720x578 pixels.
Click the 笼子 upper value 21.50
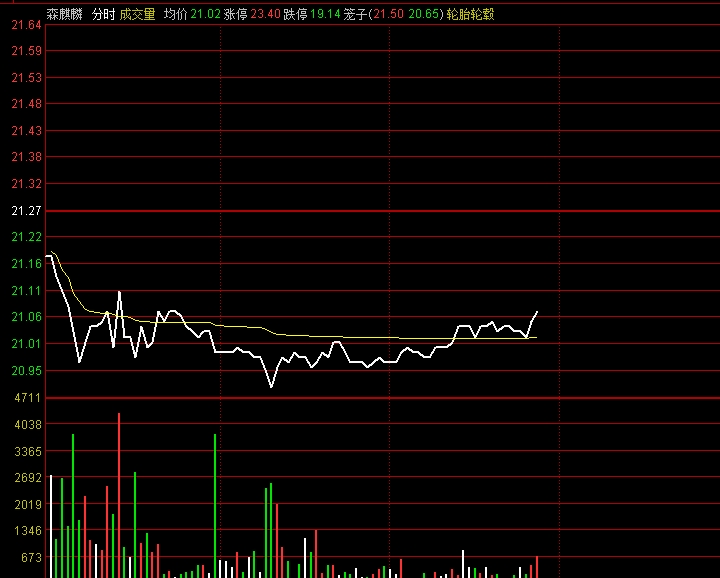[388, 14]
